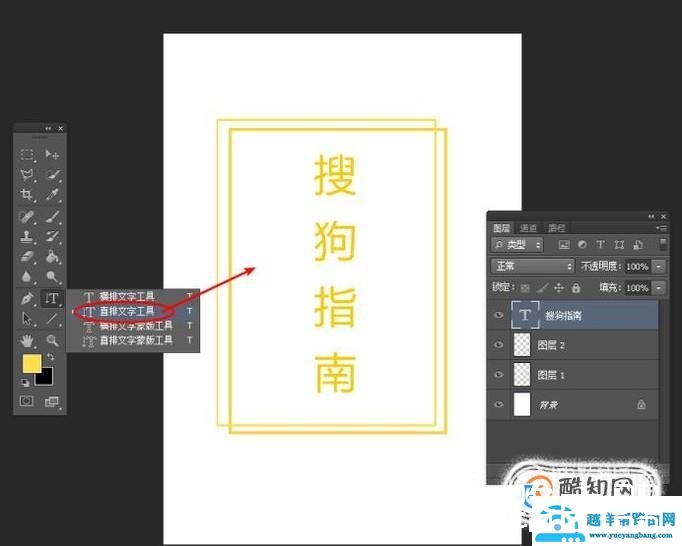The height and width of the screenshot is (546, 682).
Task: Lock all on the selected layer
Action: click(x=576, y=288)
